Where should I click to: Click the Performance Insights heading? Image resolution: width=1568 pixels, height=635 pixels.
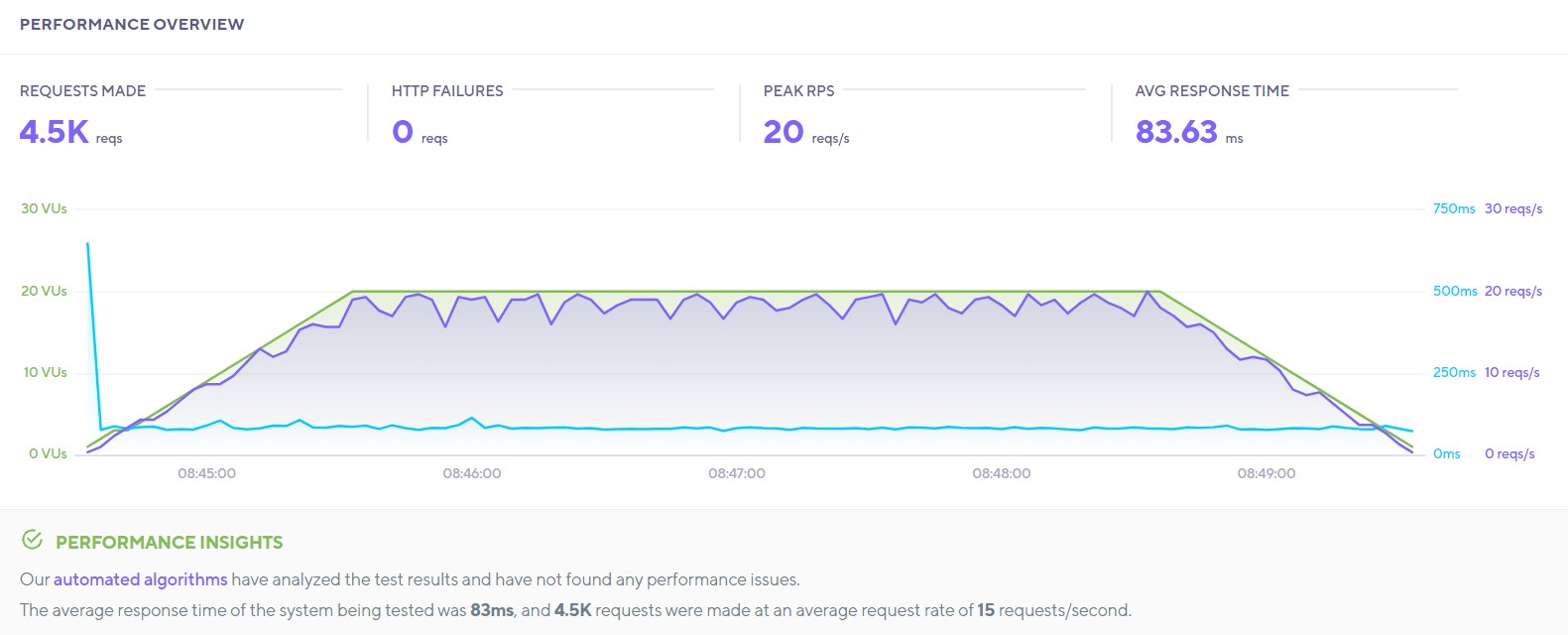(x=169, y=543)
